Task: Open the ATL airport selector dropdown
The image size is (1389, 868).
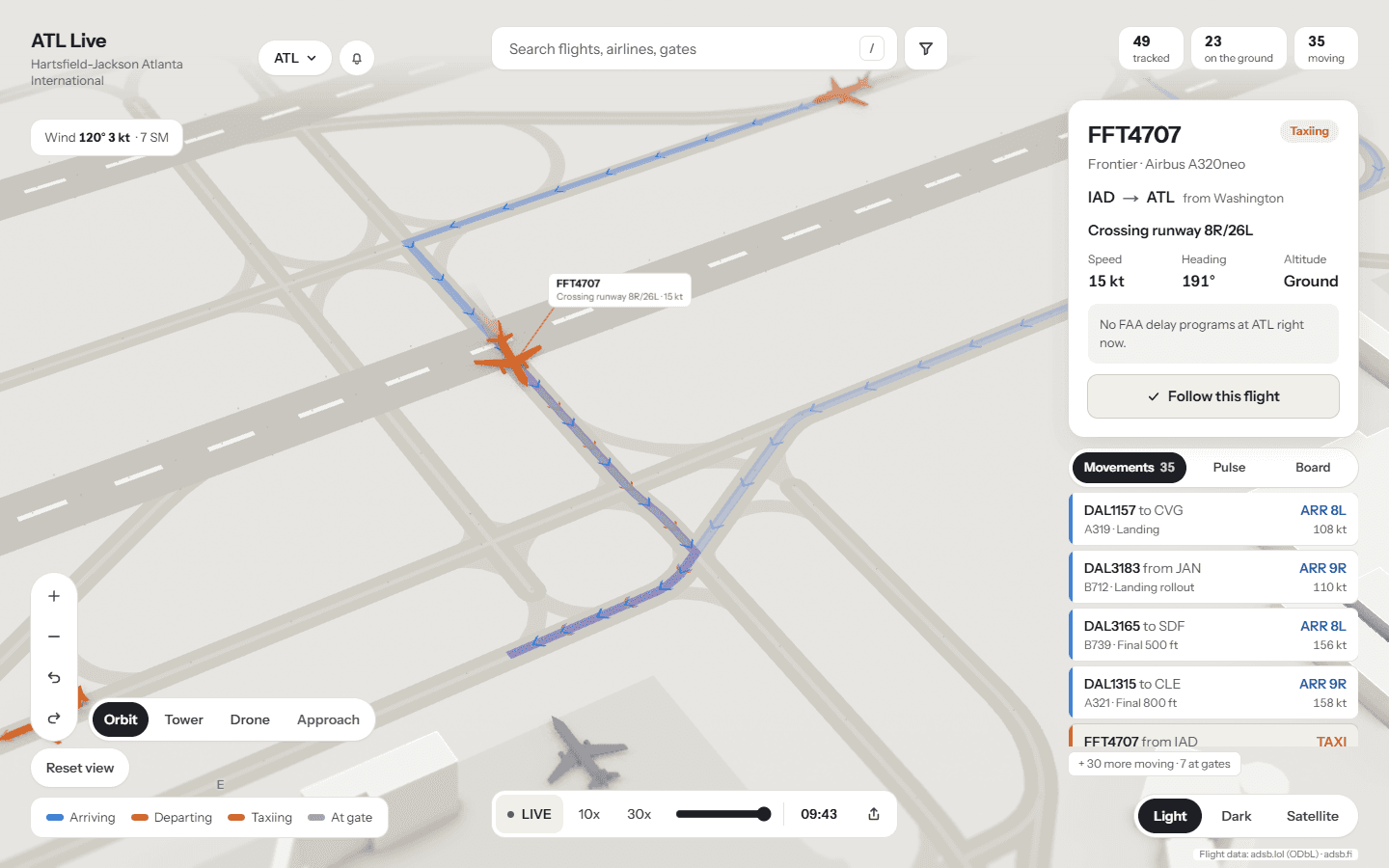Action: click(x=295, y=58)
